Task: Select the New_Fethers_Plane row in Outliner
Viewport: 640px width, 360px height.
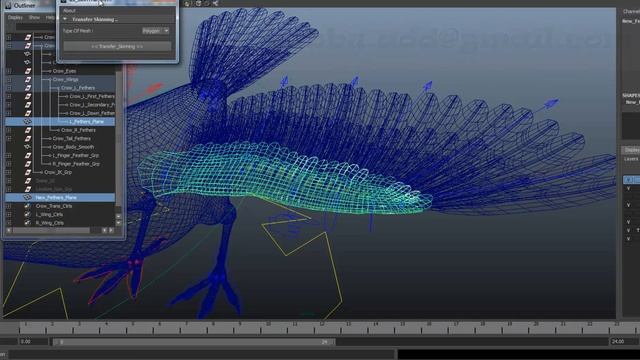Action: [60, 198]
